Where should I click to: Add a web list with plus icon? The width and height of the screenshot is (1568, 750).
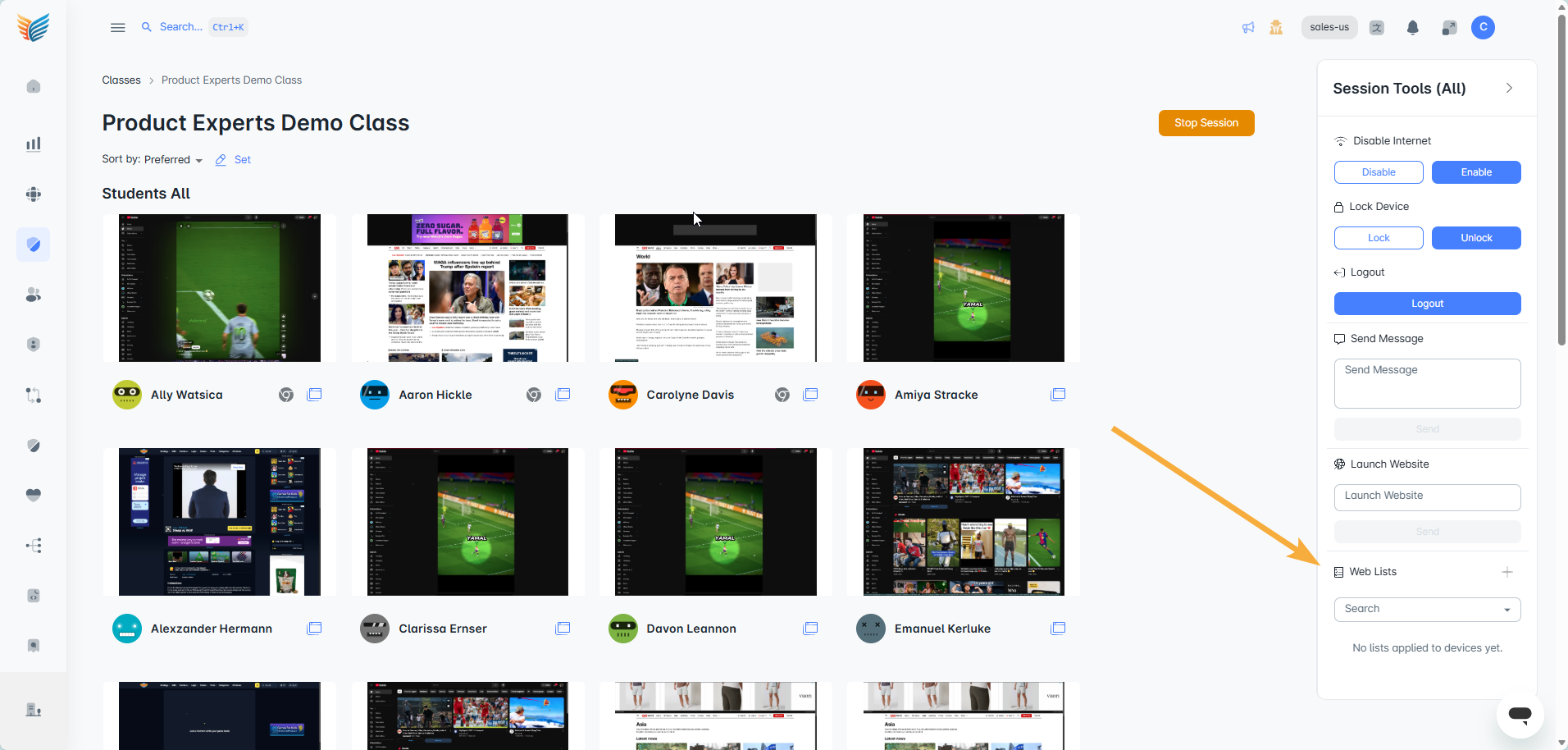point(1507,572)
